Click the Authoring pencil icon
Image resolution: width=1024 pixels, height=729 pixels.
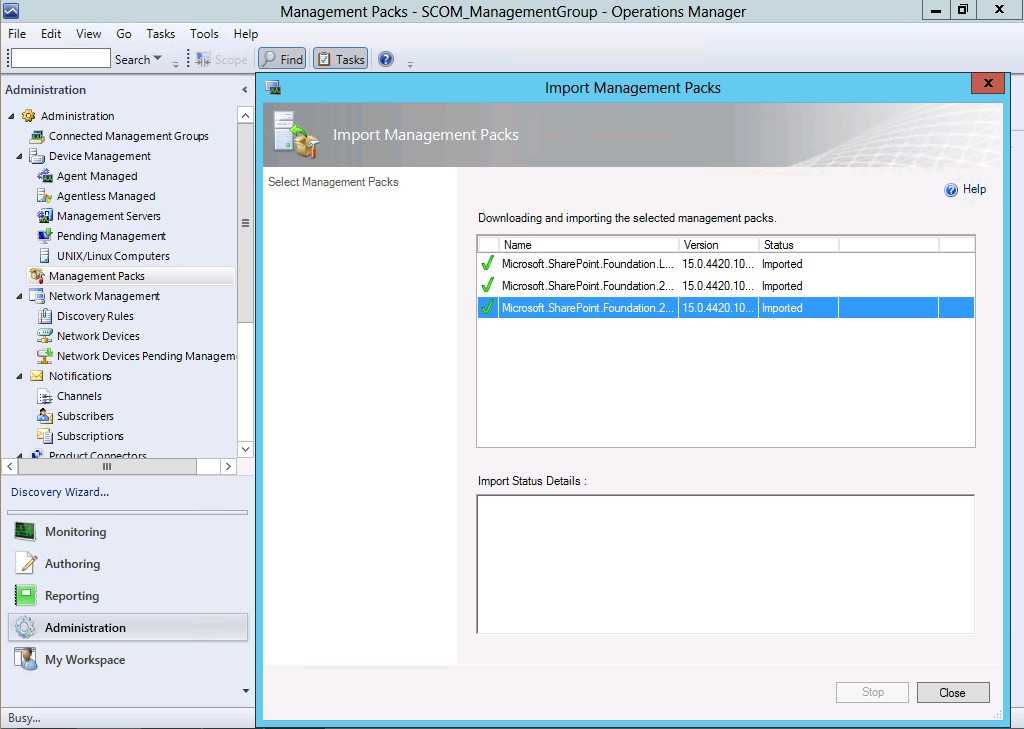coord(26,563)
